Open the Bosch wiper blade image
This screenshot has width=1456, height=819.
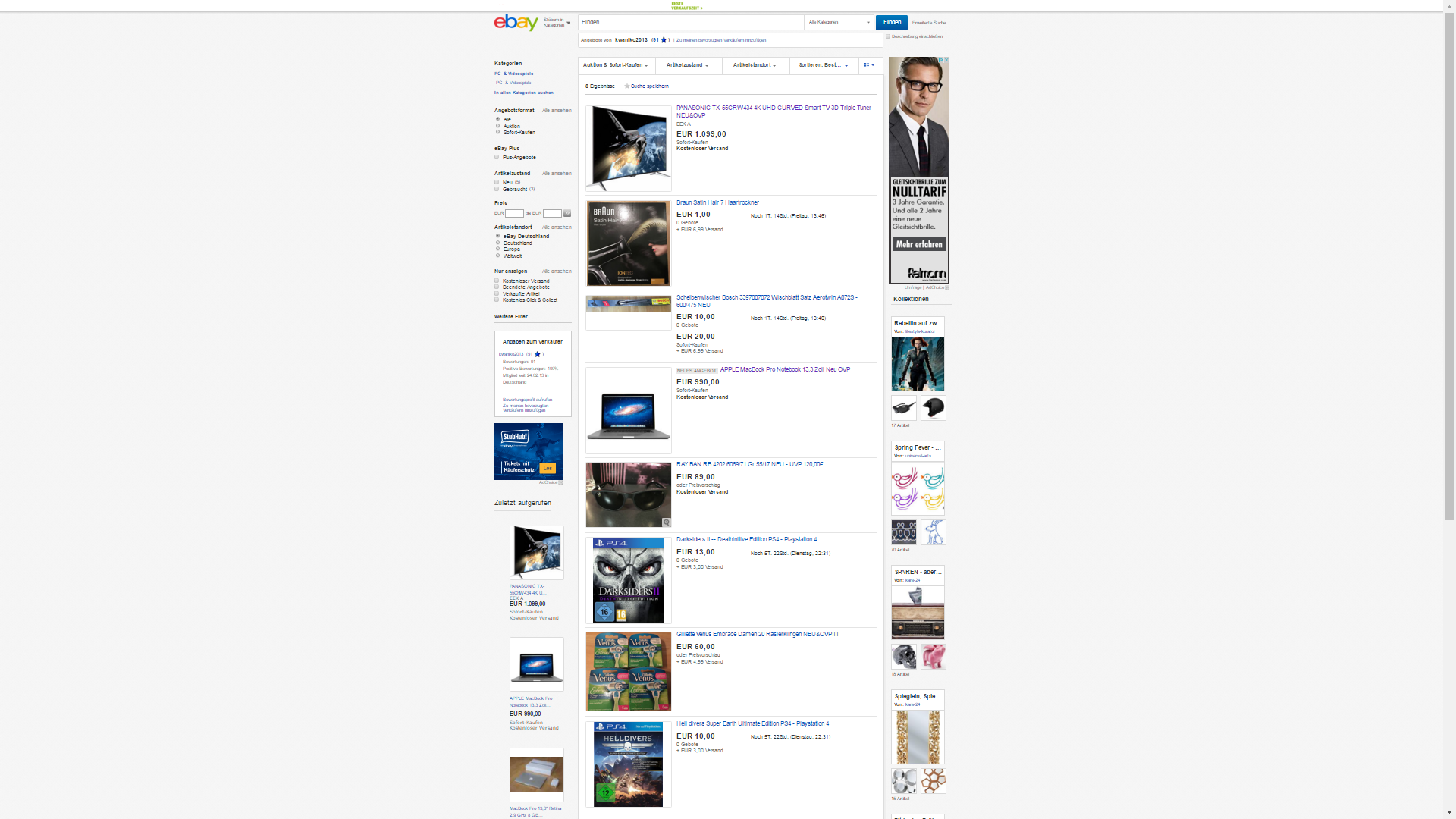pos(628,303)
